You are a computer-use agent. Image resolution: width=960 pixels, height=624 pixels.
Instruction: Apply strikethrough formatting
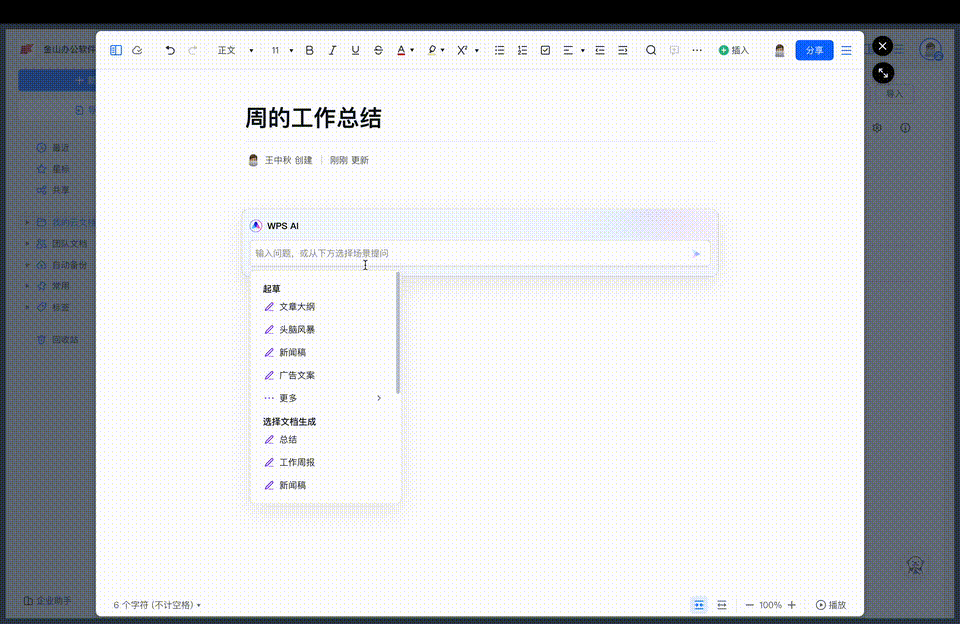point(378,49)
